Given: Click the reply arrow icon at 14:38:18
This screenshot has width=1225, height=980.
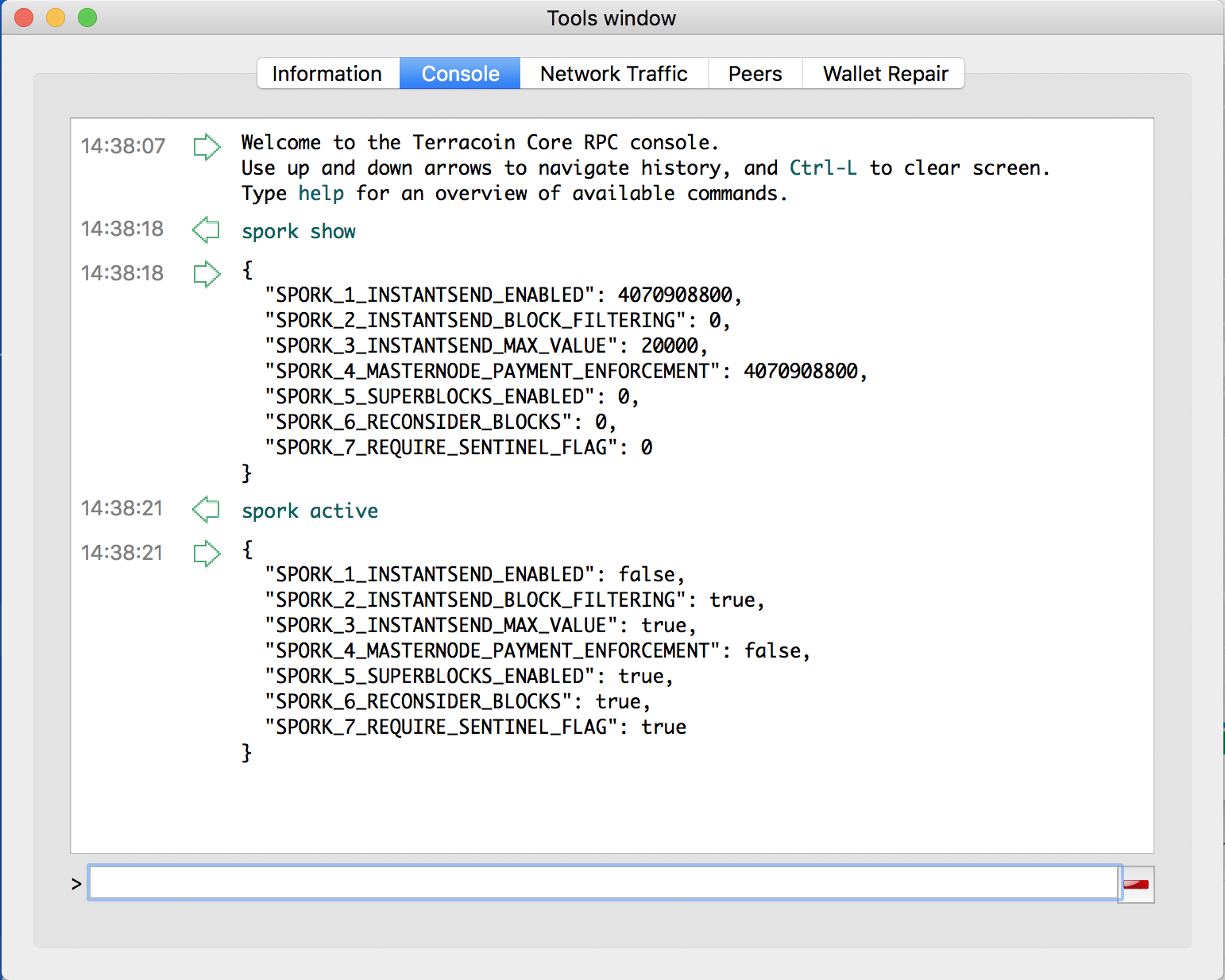Looking at the screenshot, I should (207, 274).
